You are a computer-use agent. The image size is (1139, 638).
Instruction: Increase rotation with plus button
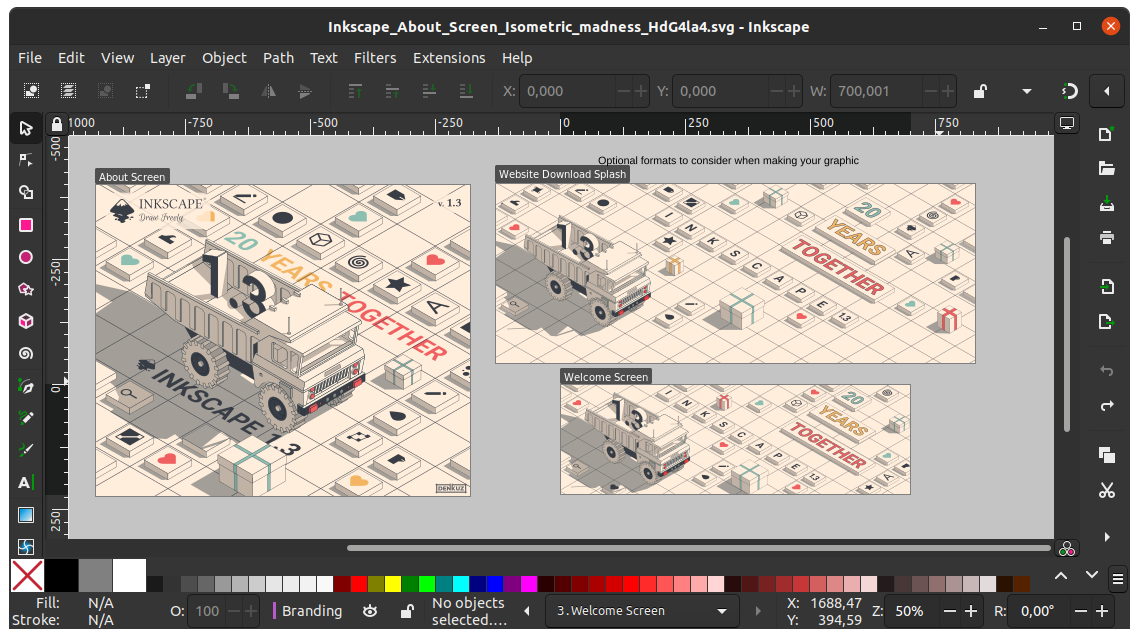point(1102,611)
